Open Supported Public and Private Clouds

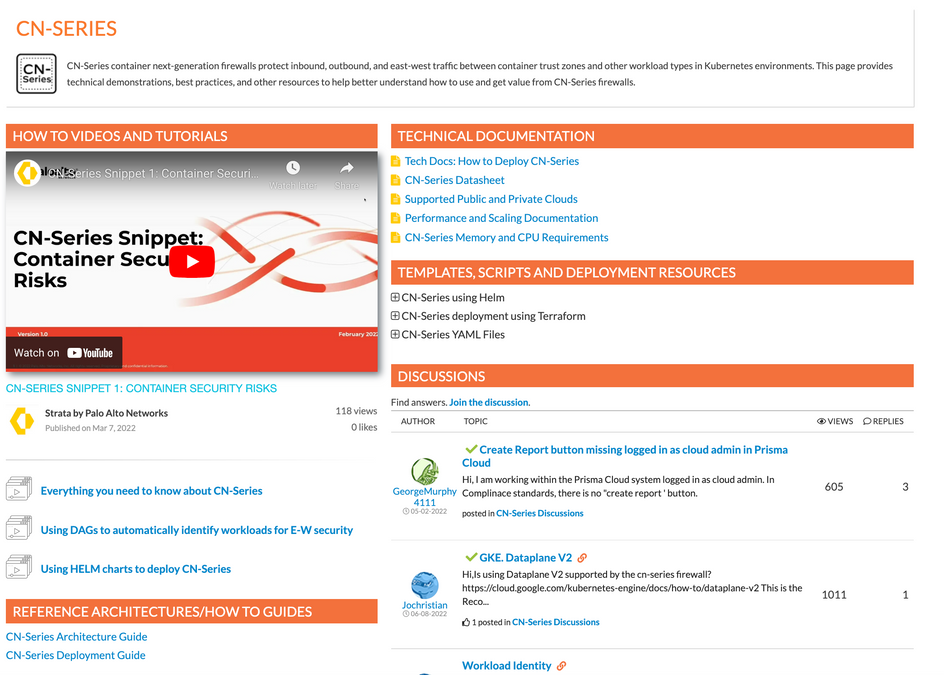491,199
